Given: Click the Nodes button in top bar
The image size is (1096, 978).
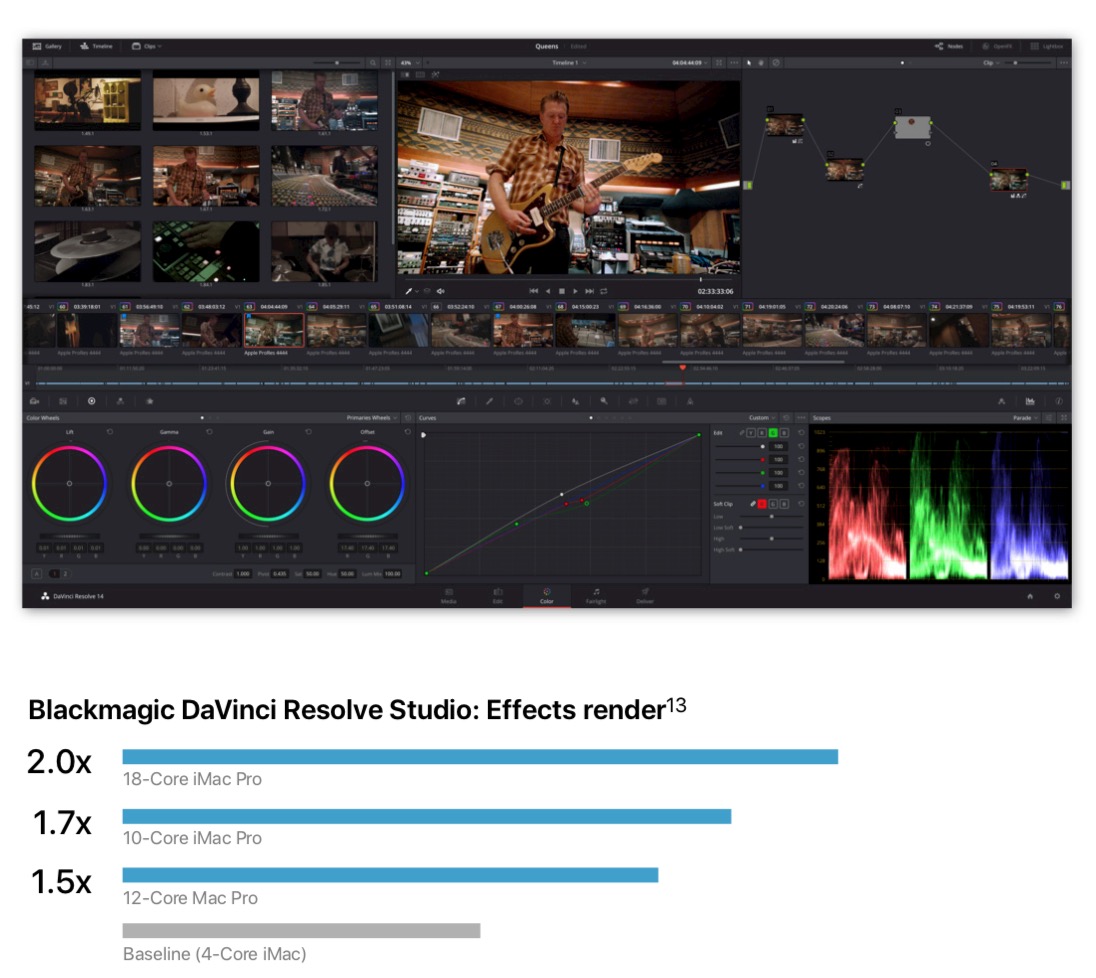Looking at the screenshot, I should click(948, 46).
